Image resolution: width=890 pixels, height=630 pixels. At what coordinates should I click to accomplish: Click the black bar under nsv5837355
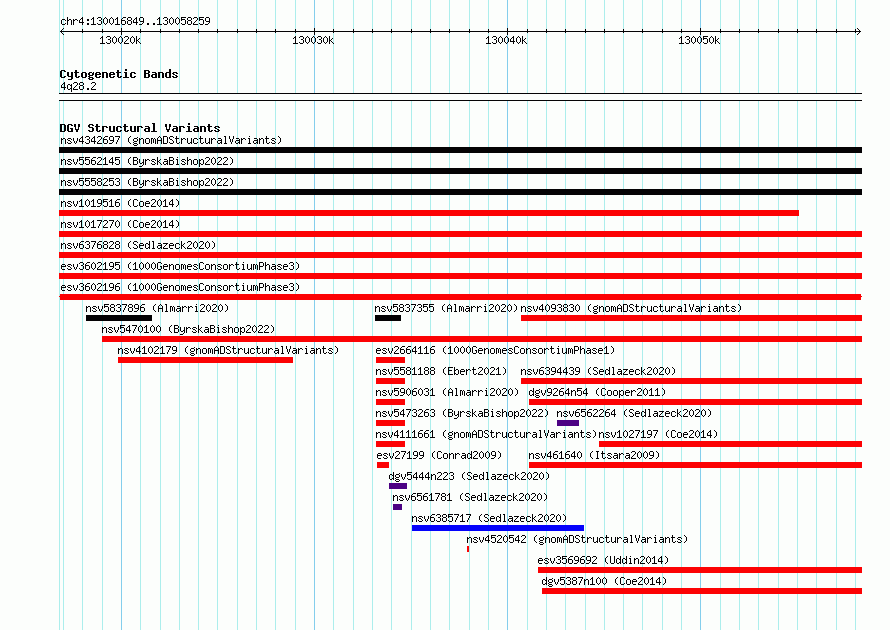tap(388, 318)
